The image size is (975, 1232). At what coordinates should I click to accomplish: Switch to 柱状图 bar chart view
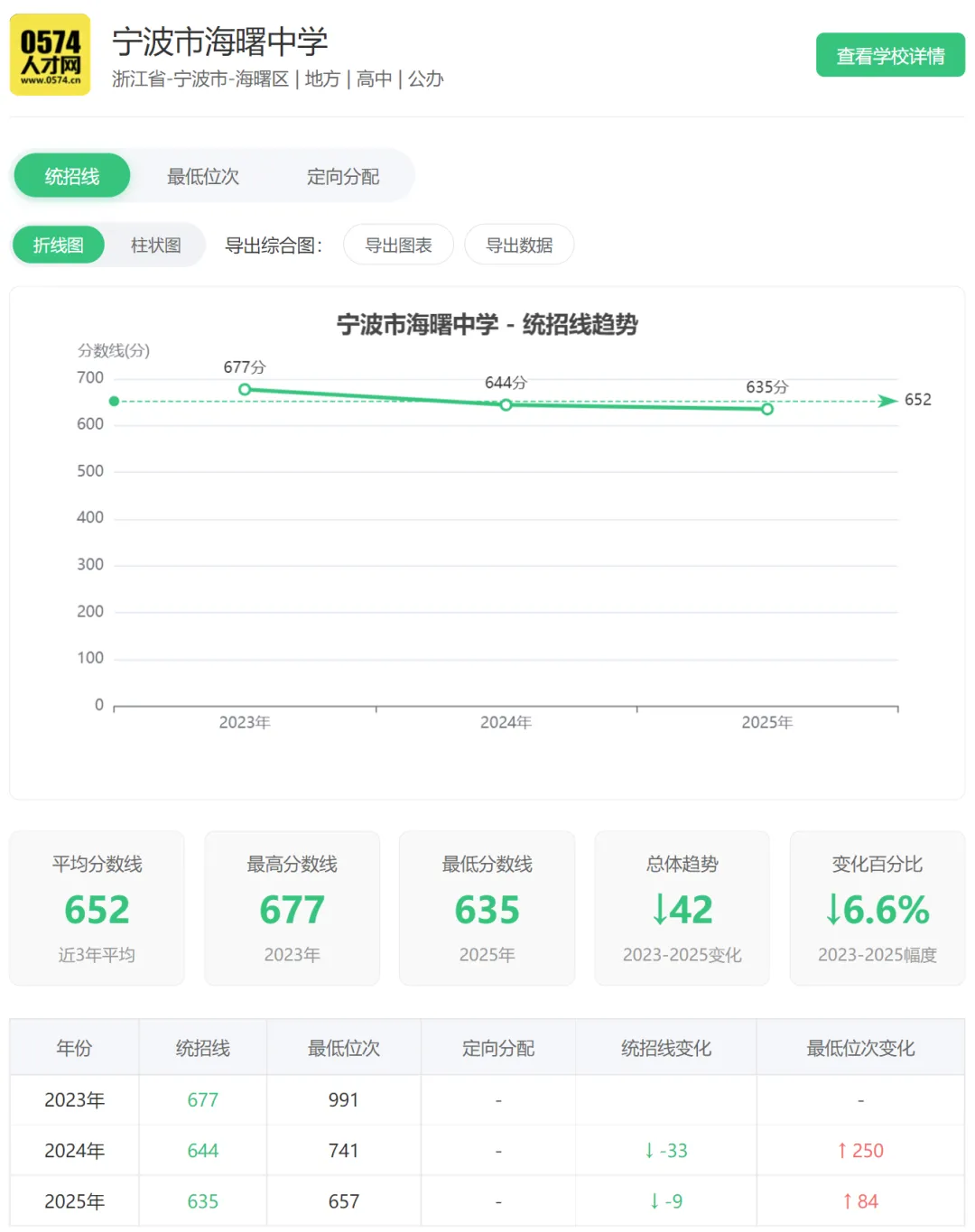(x=156, y=245)
